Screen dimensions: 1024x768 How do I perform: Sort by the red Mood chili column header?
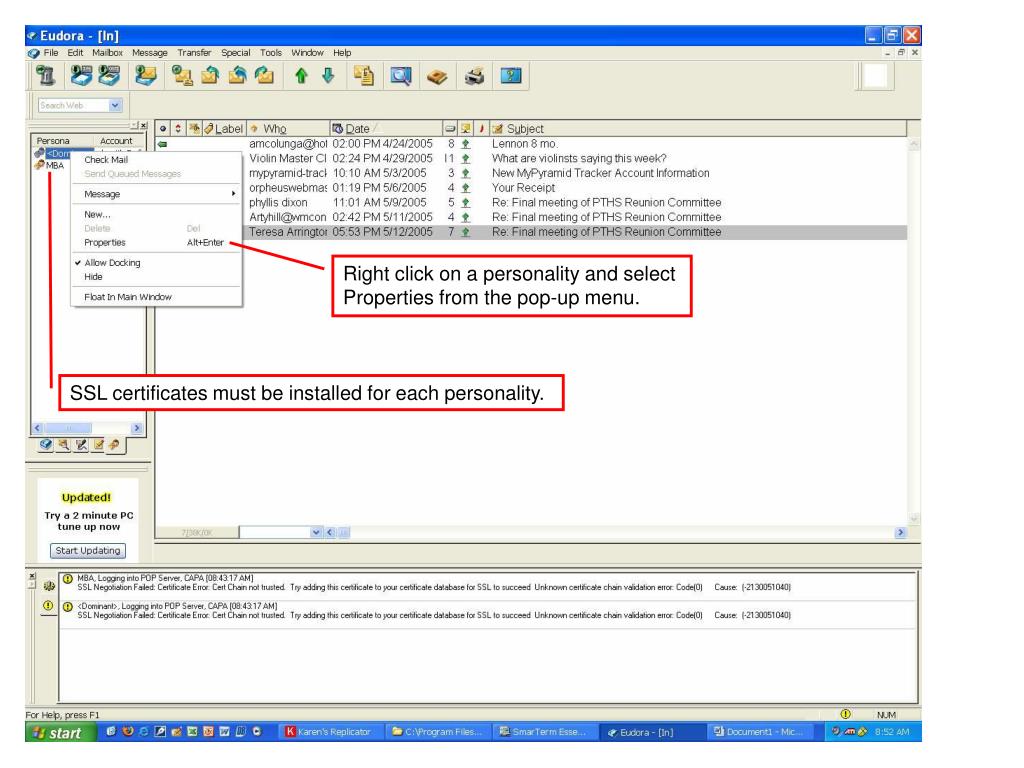(481, 129)
